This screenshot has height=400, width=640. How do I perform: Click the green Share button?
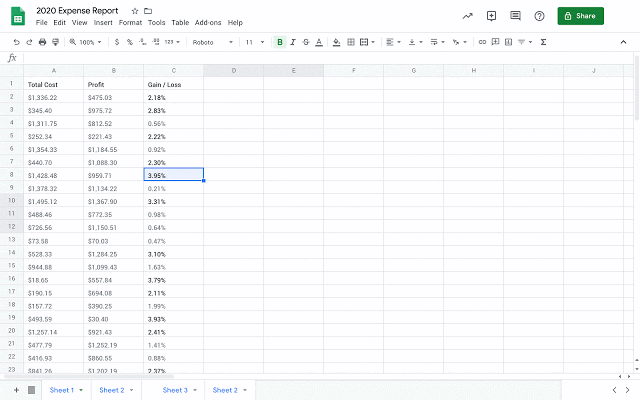pyautogui.click(x=580, y=16)
